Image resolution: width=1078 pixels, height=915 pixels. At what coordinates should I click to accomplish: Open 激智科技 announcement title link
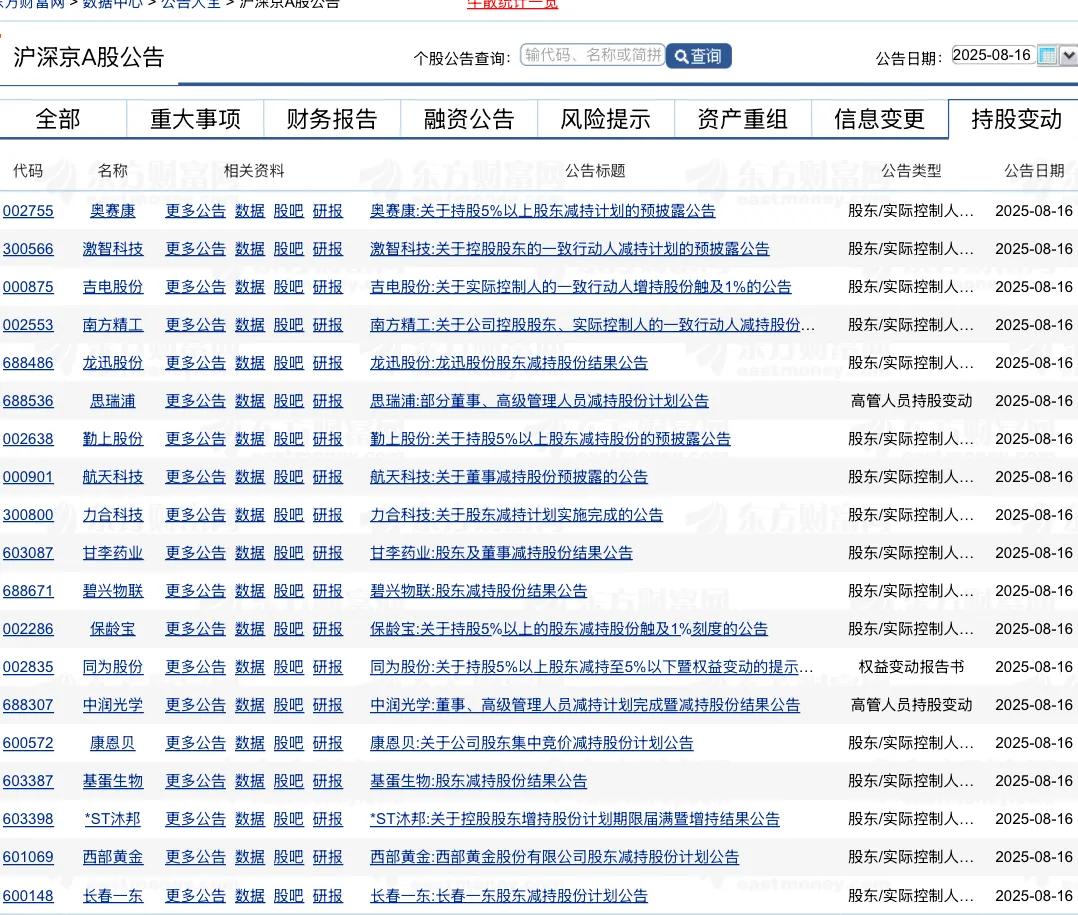click(569, 249)
